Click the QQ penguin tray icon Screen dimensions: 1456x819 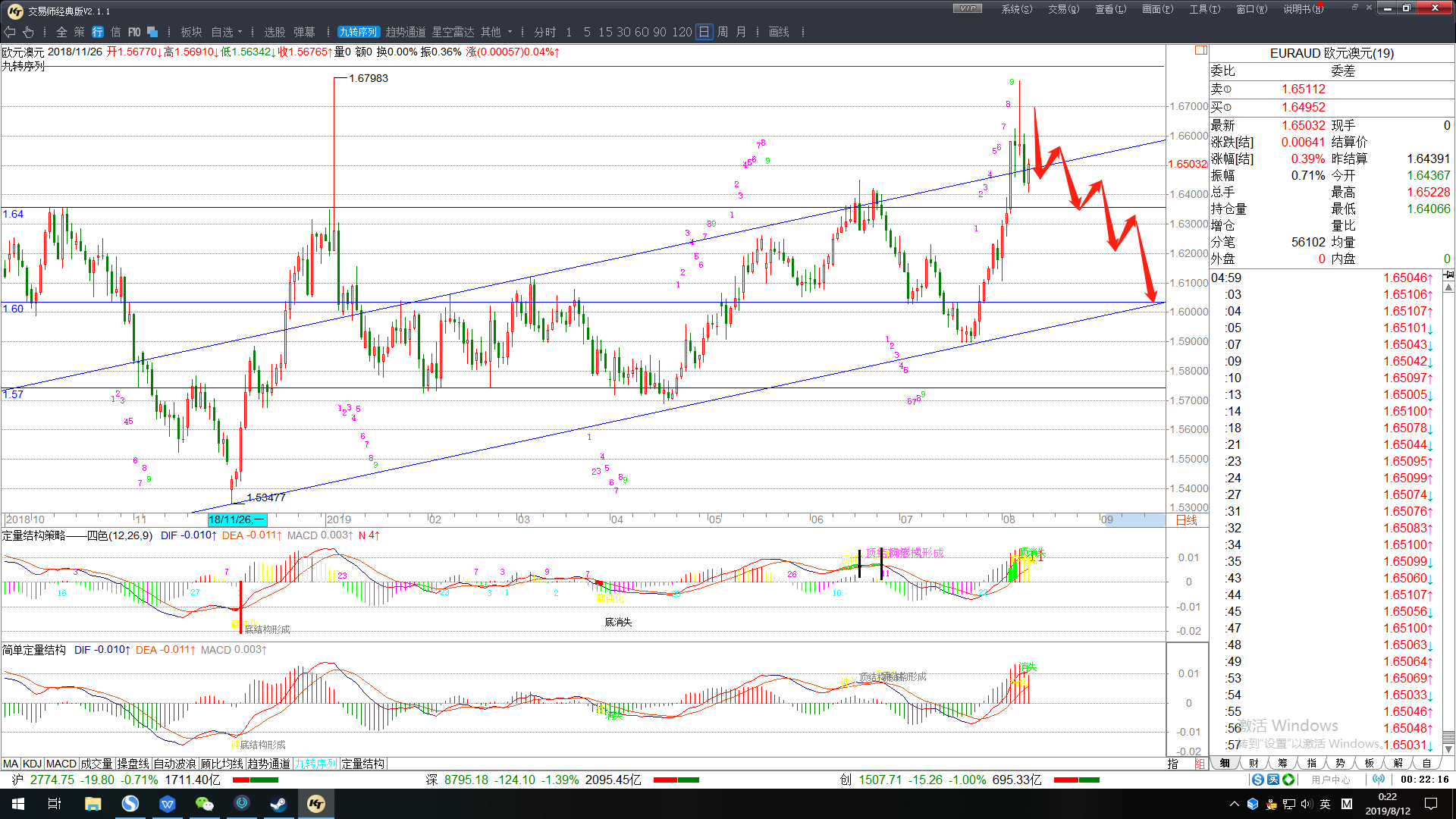[x=1271, y=804]
